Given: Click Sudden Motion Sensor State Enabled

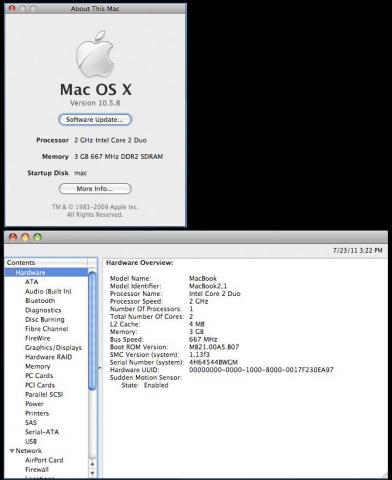Looking at the screenshot, I should click(145, 385).
